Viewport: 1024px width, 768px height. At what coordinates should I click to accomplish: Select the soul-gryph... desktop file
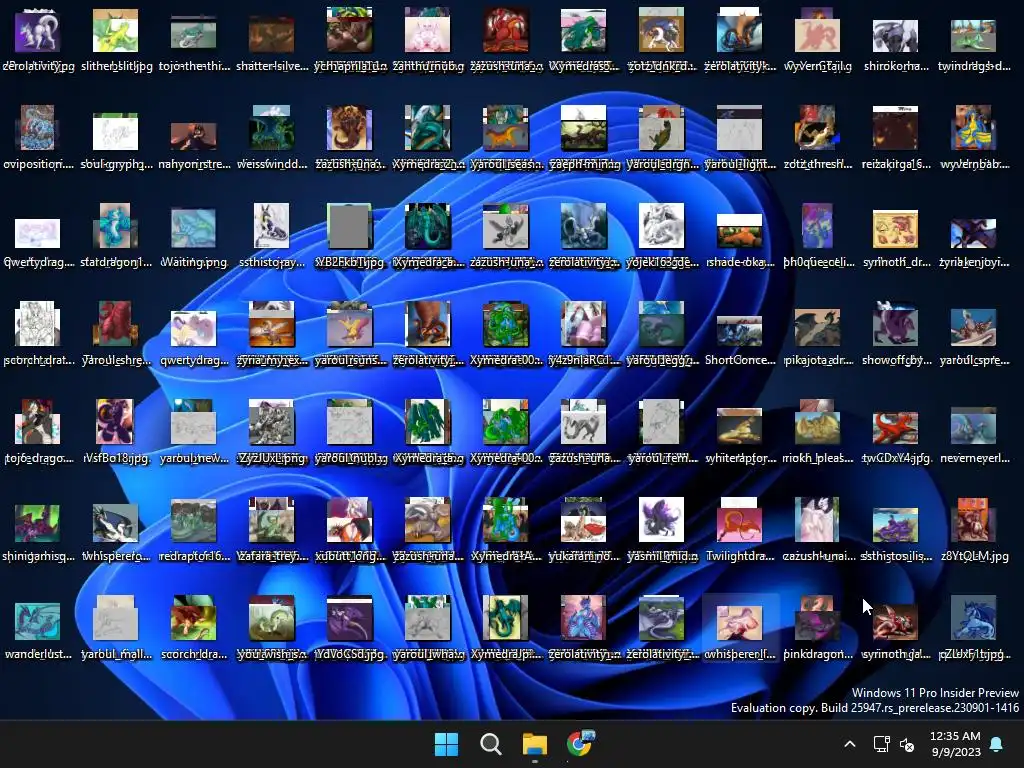point(116,138)
